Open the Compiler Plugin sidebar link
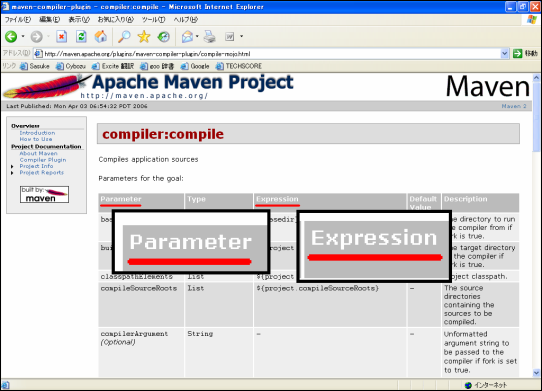Image resolution: width=542 pixels, height=391 pixels. coord(43,160)
